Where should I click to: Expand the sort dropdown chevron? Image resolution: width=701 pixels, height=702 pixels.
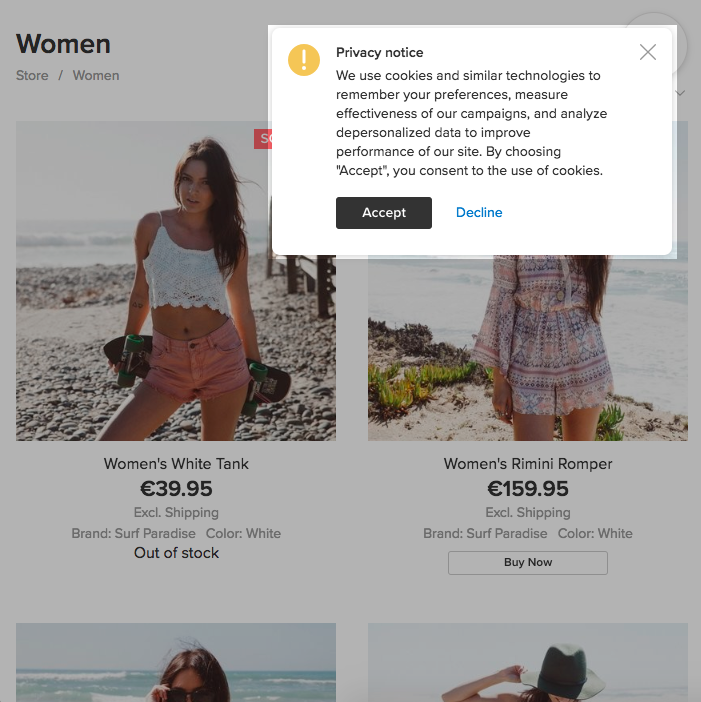coord(680,93)
